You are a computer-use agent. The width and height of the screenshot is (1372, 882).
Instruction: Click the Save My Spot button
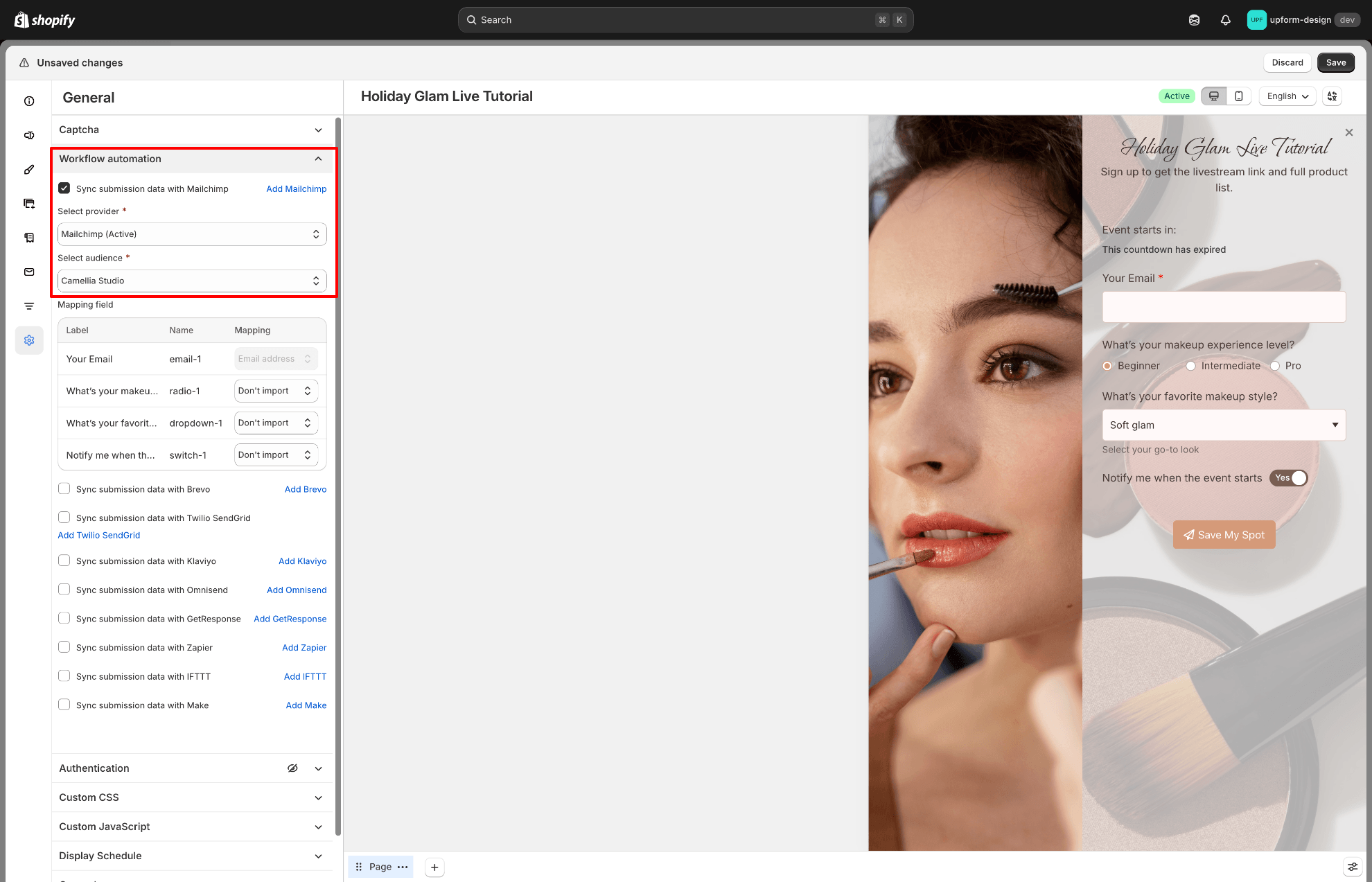click(1224, 535)
